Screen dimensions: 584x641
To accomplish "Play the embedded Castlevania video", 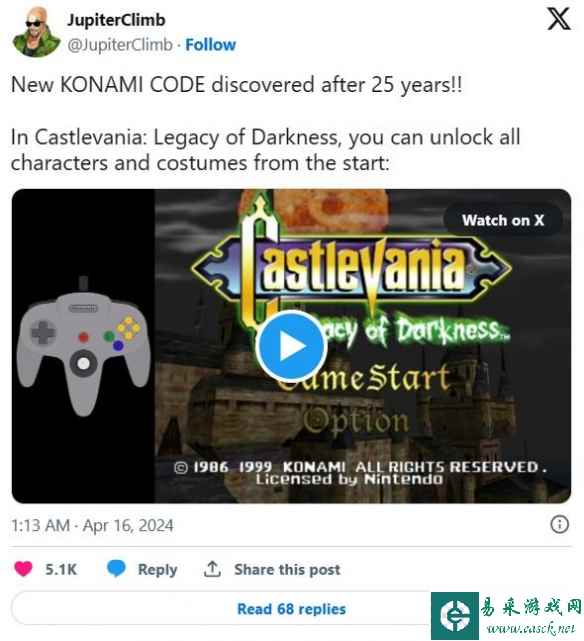I will click(x=291, y=346).
